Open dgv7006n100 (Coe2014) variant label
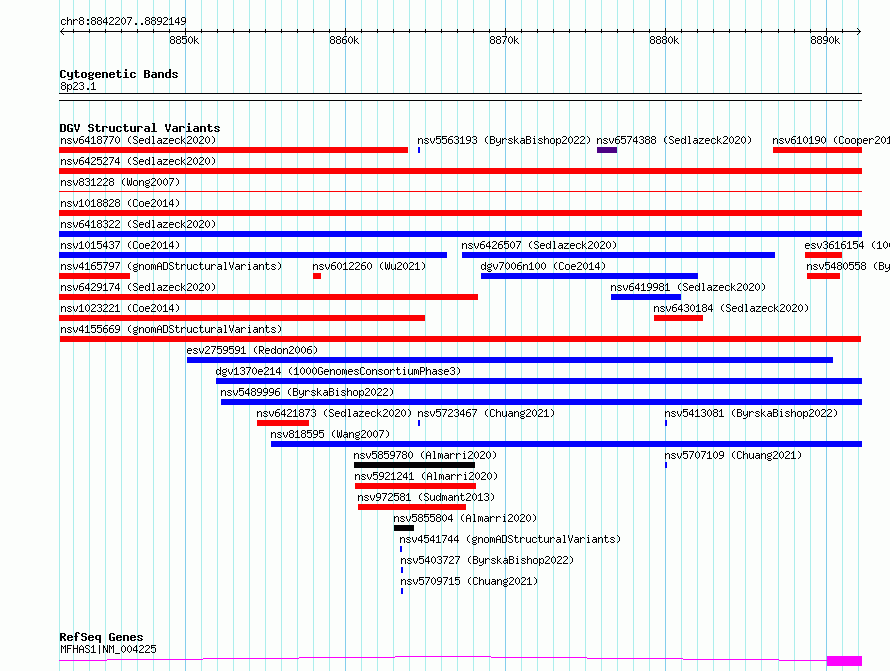The height and width of the screenshot is (671, 890). (543, 266)
